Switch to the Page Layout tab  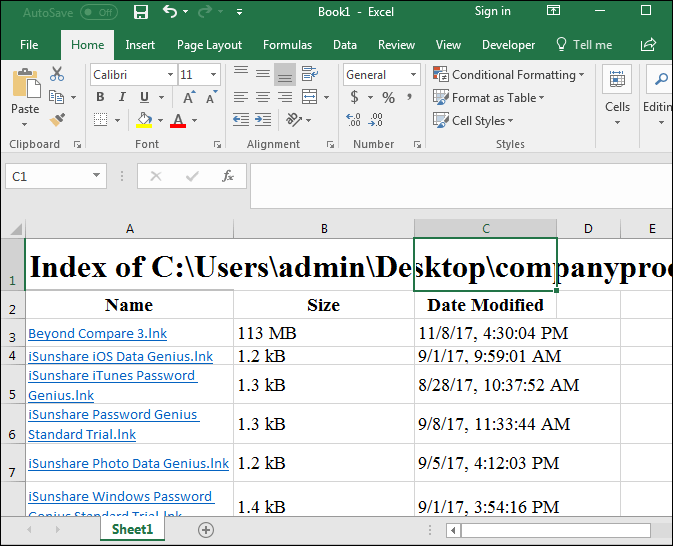(x=209, y=45)
